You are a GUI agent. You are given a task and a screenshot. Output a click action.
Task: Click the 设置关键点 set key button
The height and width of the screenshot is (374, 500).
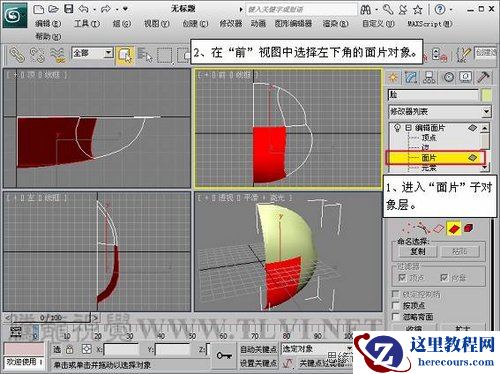point(258,363)
